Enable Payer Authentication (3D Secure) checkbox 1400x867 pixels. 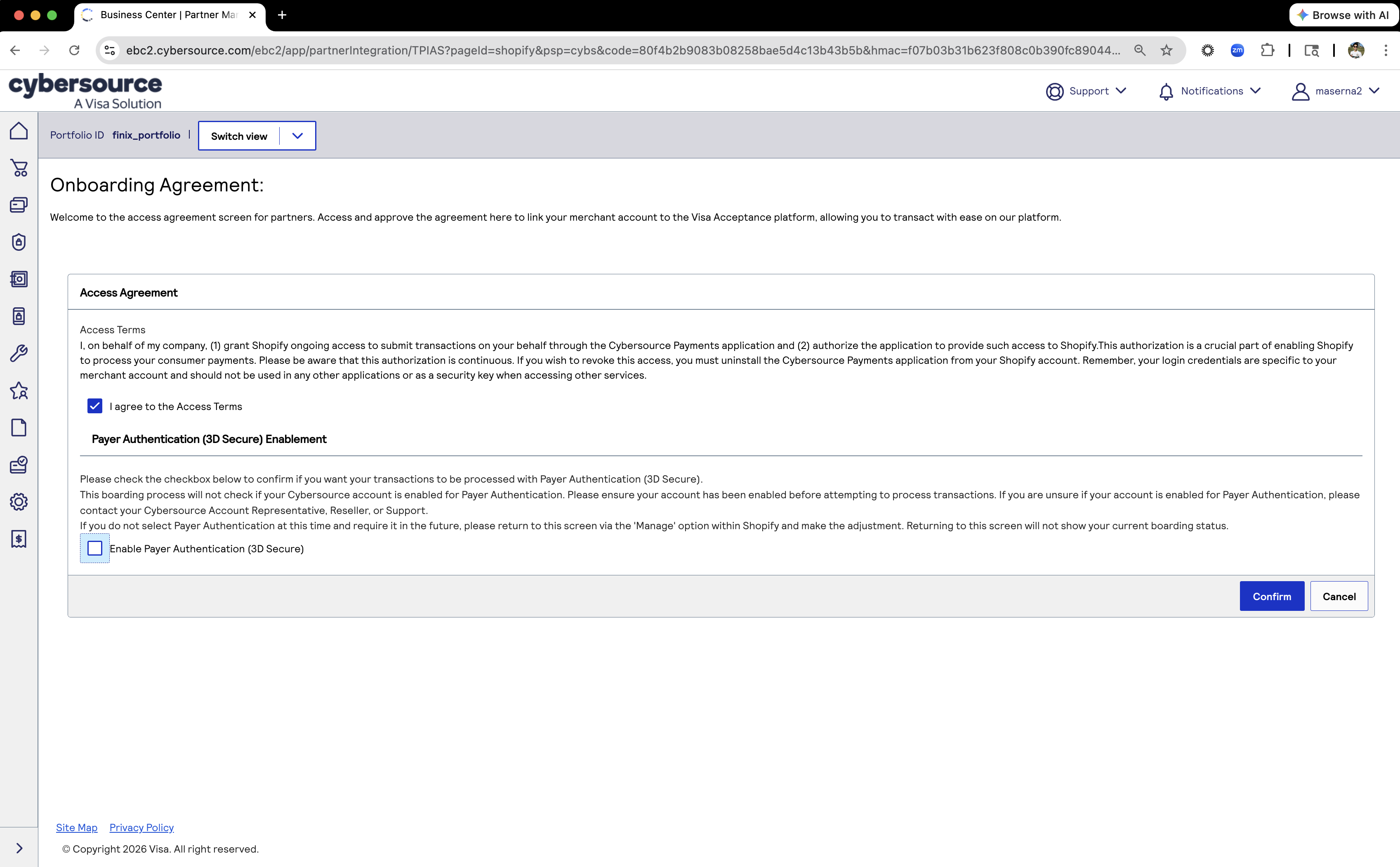point(94,548)
